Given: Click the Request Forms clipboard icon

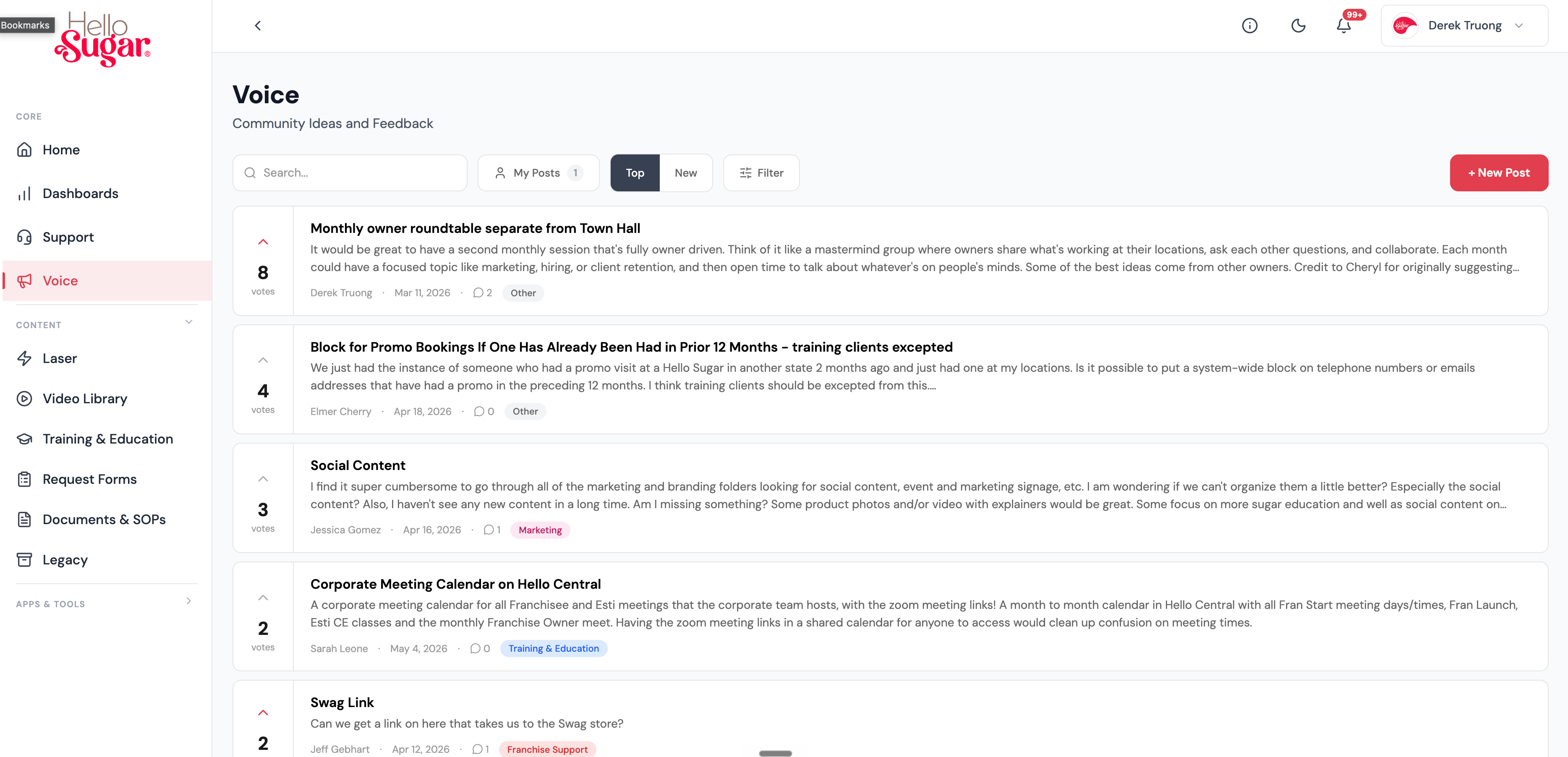Looking at the screenshot, I should [x=24, y=480].
